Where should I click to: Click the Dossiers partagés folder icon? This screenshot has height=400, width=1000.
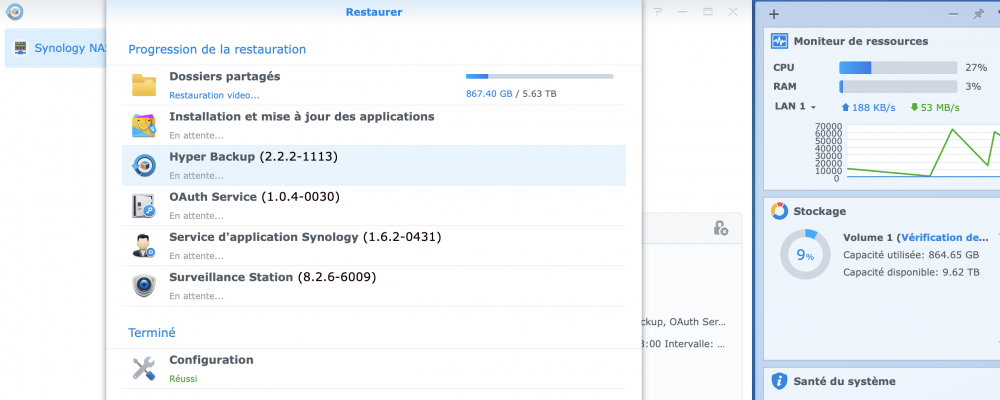[x=143, y=85]
